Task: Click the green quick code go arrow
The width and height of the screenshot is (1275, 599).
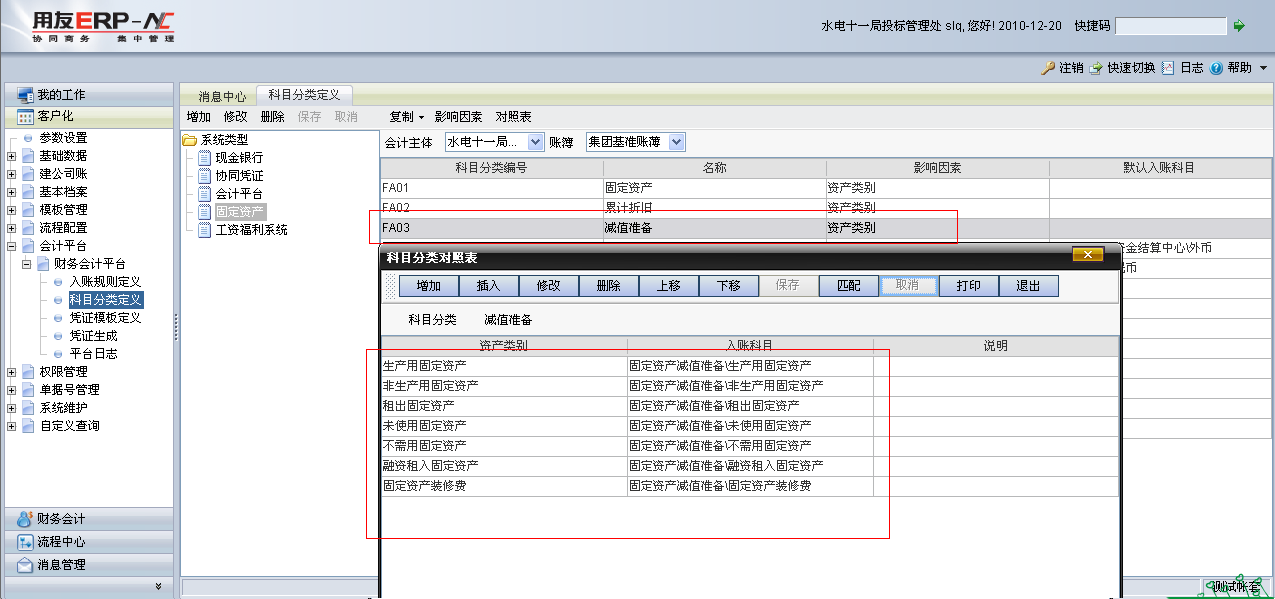Action: click(x=1239, y=26)
